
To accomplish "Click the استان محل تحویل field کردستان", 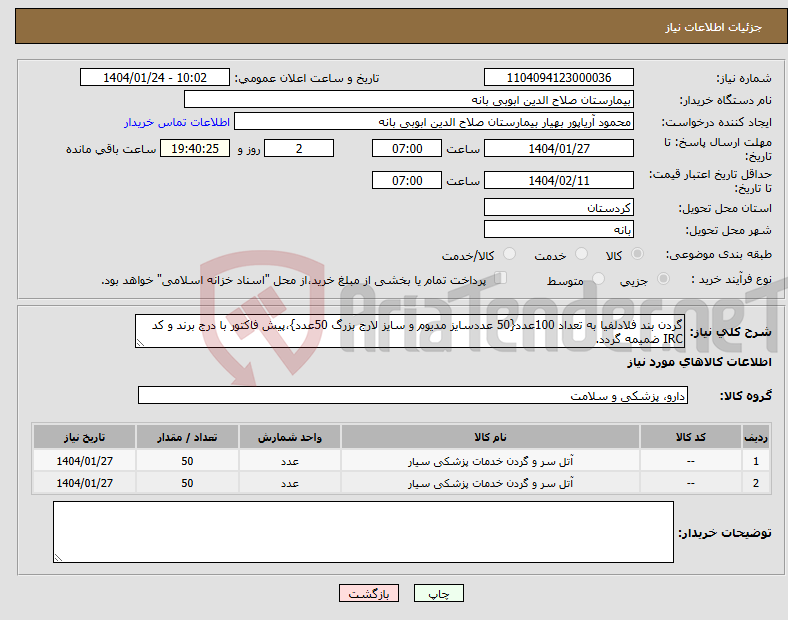I will (x=559, y=207).
